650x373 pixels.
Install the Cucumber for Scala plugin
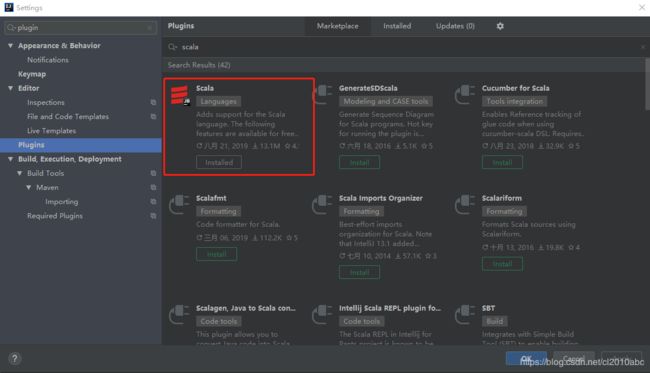(502, 162)
